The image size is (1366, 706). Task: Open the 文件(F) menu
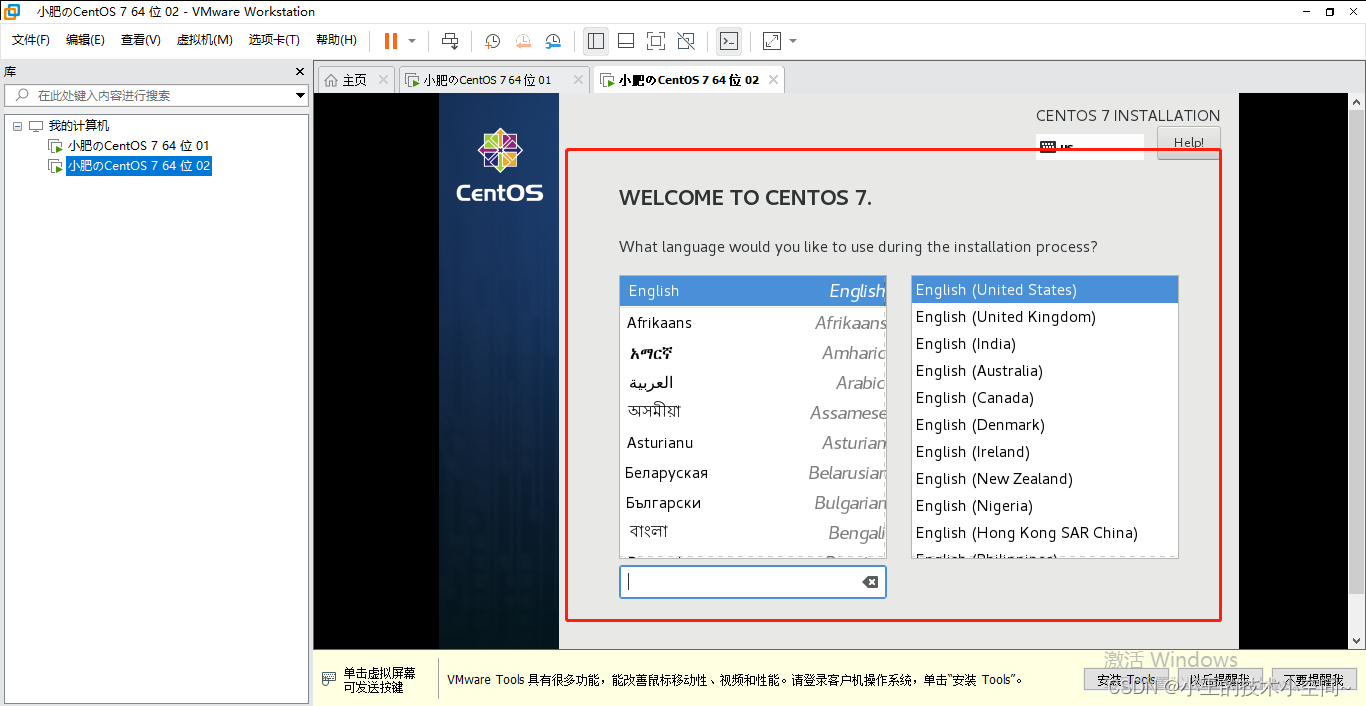tap(31, 40)
